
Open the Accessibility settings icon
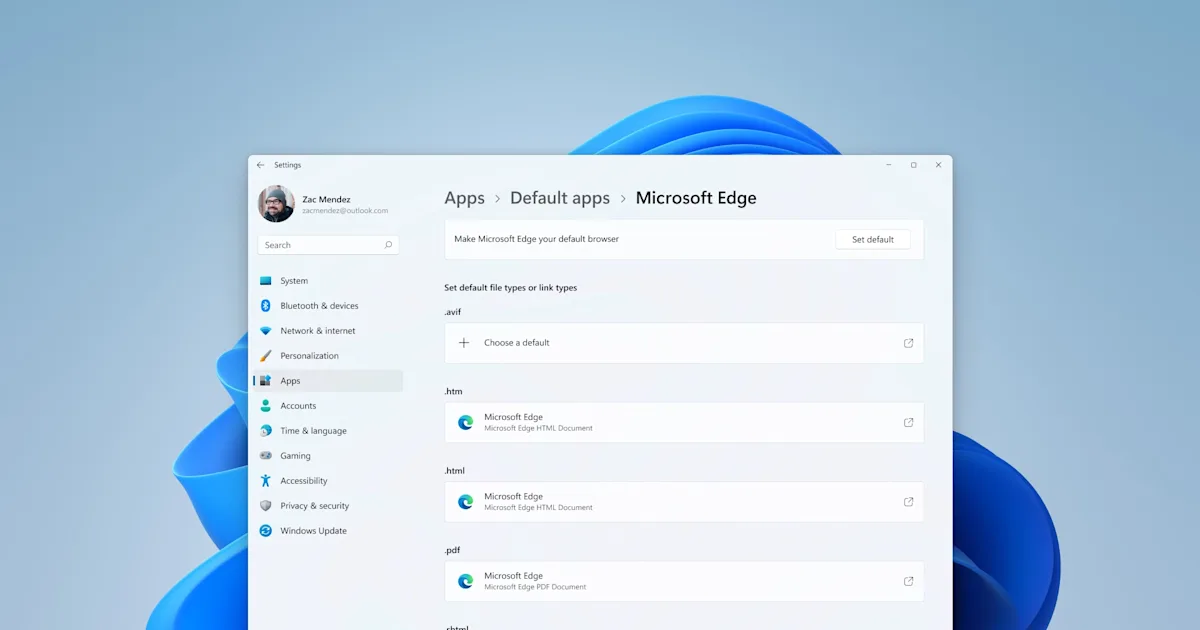(266, 481)
